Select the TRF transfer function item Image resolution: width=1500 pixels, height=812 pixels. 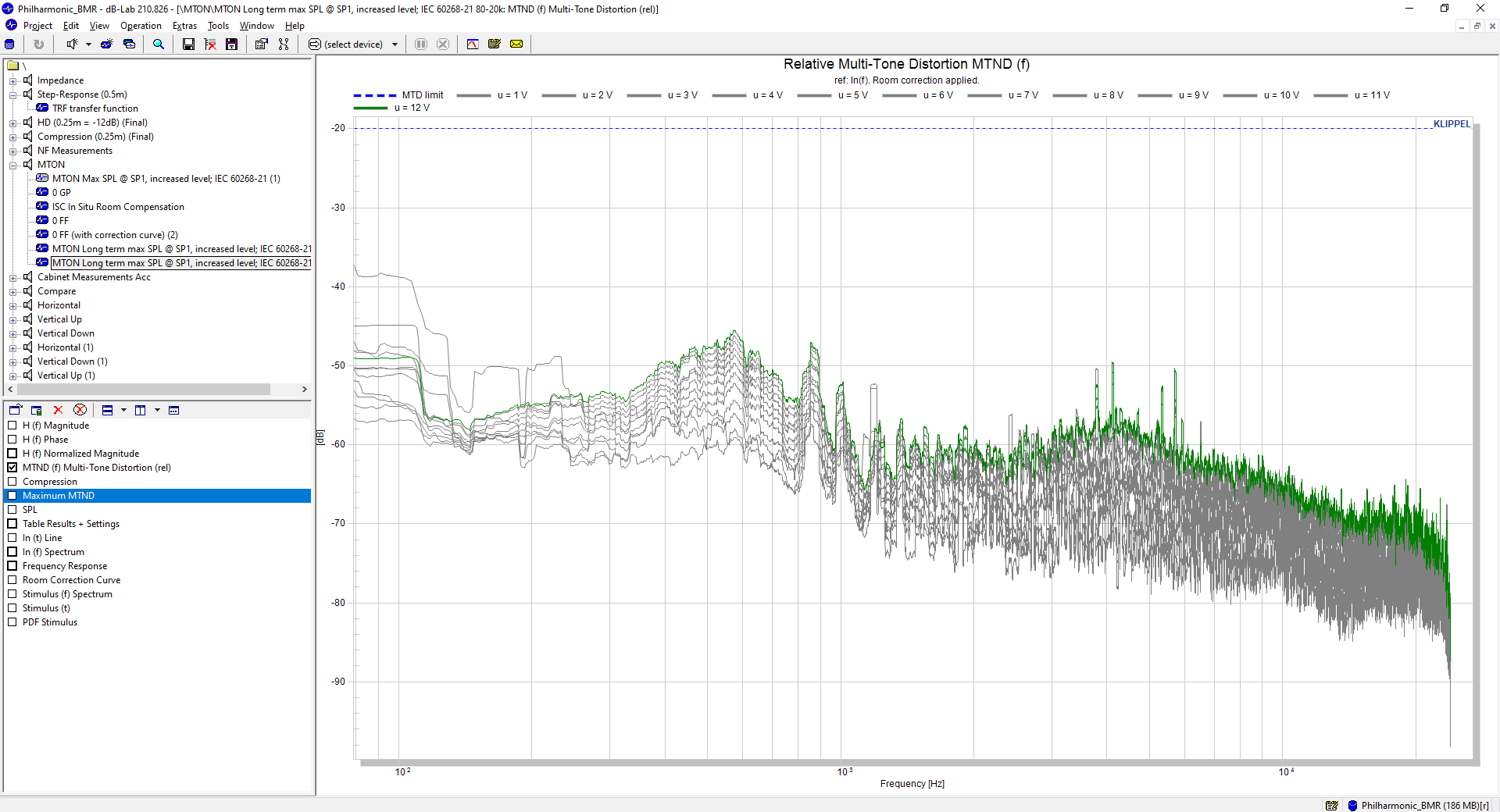tap(95, 109)
